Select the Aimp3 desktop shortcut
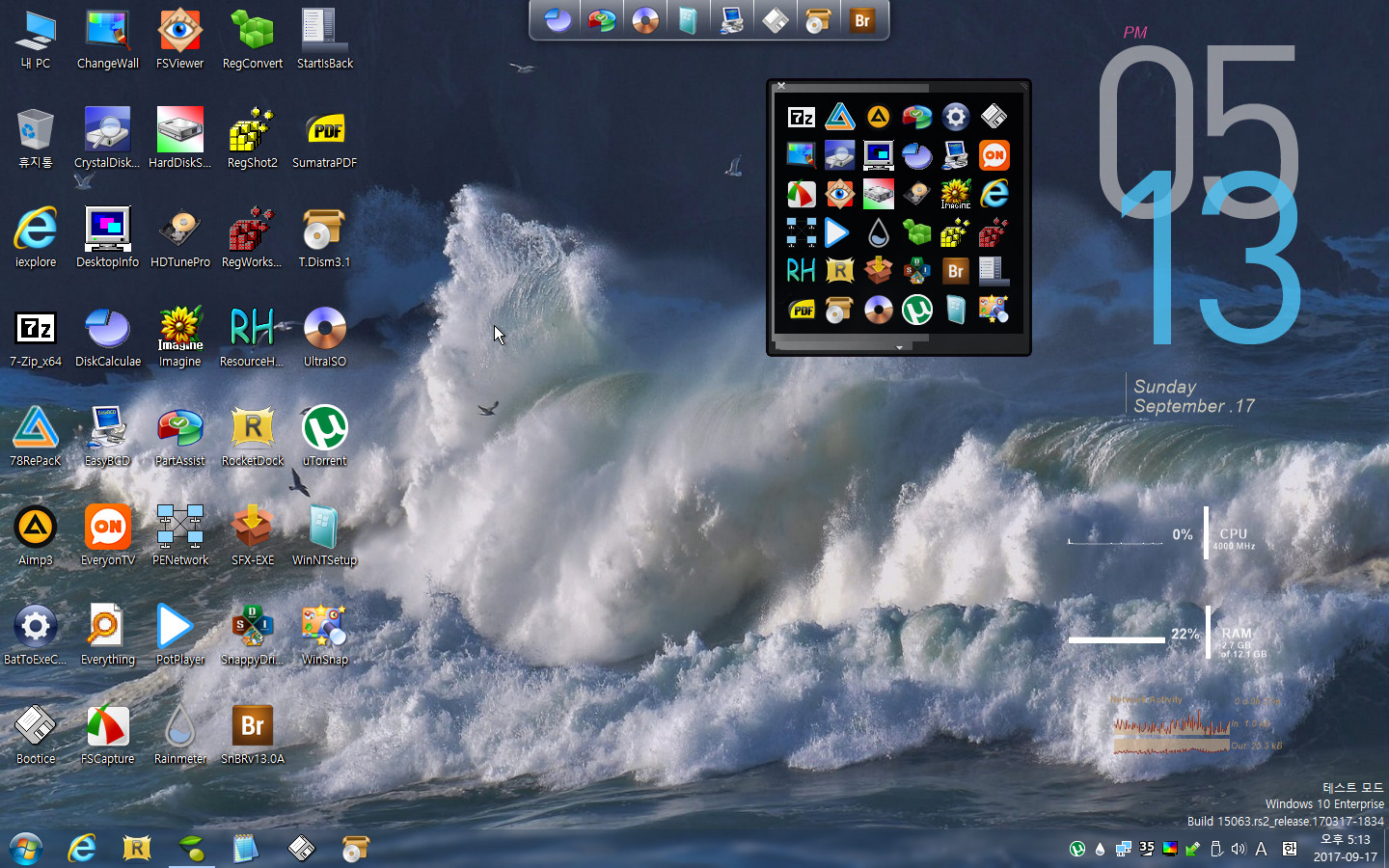The width and height of the screenshot is (1389, 868). [x=36, y=536]
